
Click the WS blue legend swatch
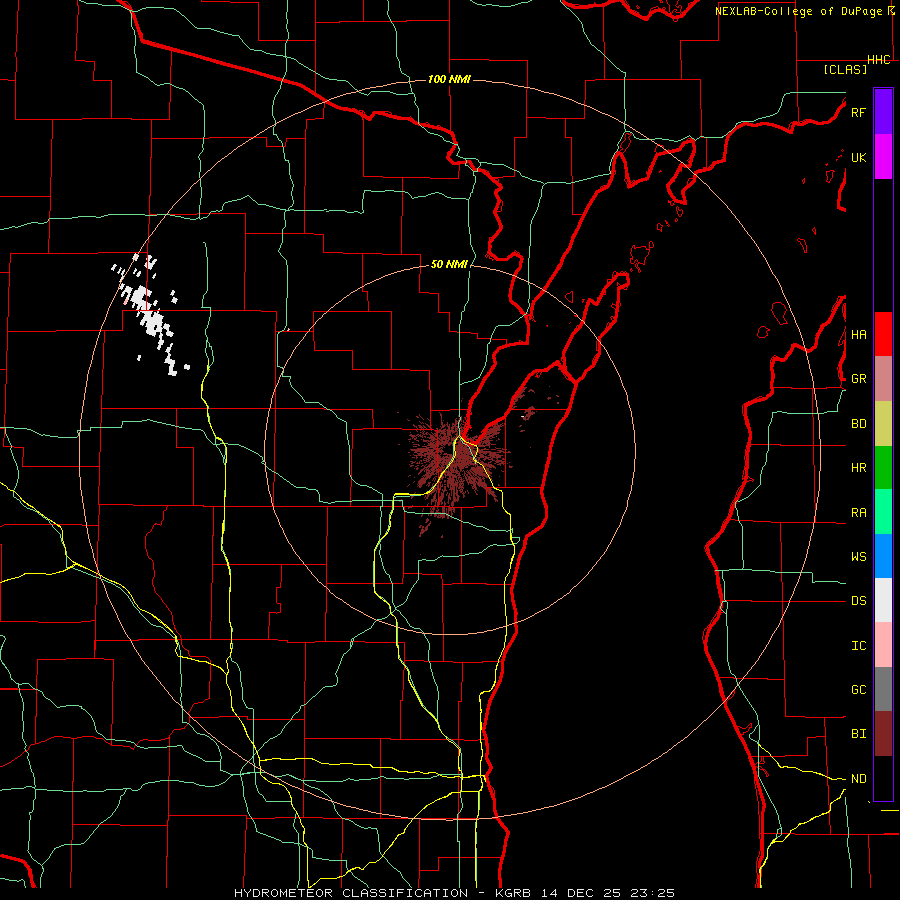pyautogui.click(x=883, y=556)
